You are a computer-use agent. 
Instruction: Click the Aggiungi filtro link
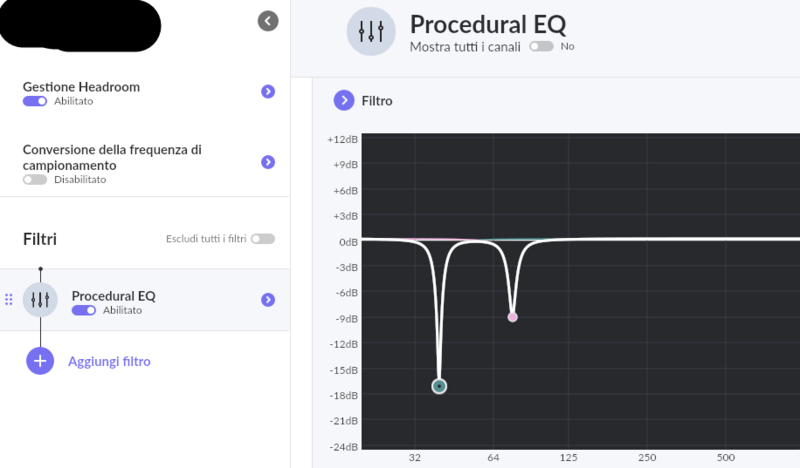click(x=109, y=361)
